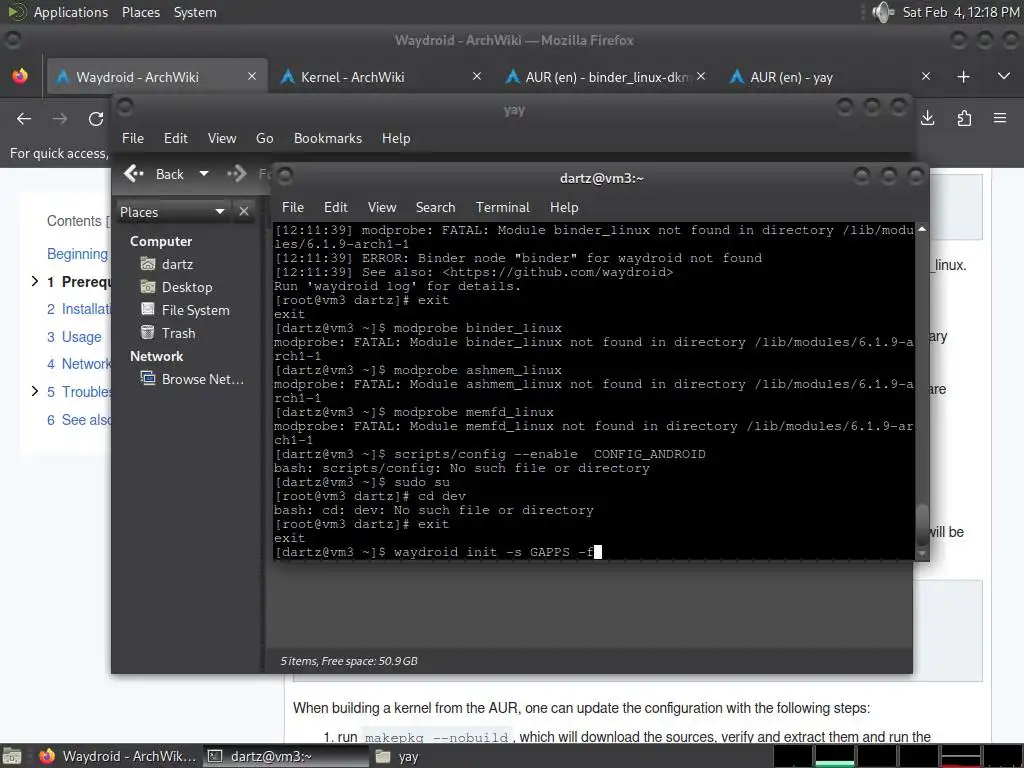
Task: Close the Places side pane
Action: click(x=244, y=212)
